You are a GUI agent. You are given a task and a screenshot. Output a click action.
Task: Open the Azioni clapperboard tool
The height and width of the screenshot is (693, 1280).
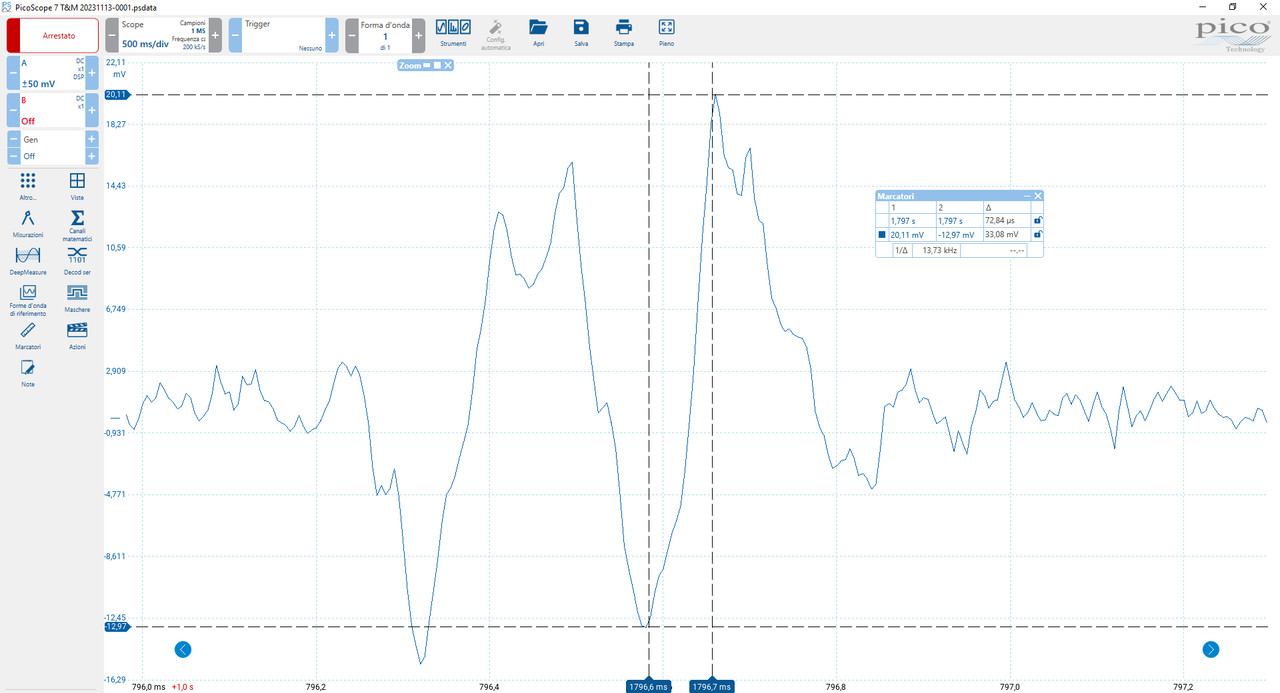(77, 336)
